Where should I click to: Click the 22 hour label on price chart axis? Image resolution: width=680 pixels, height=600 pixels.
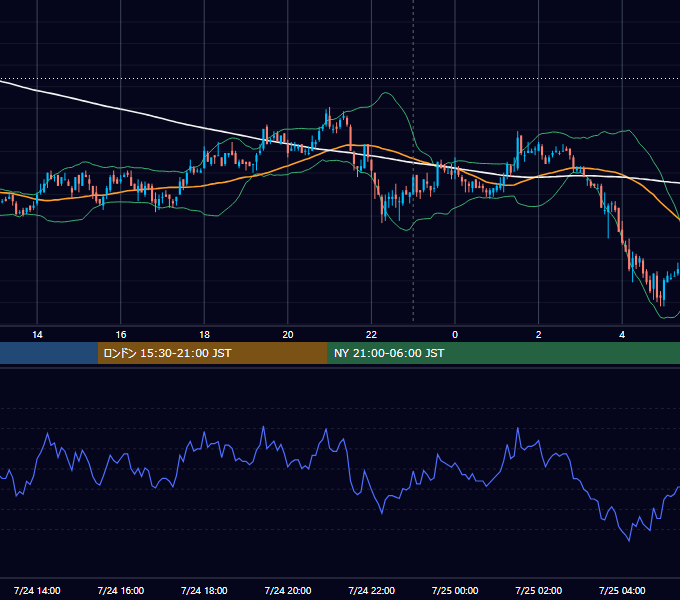pos(371,335)
